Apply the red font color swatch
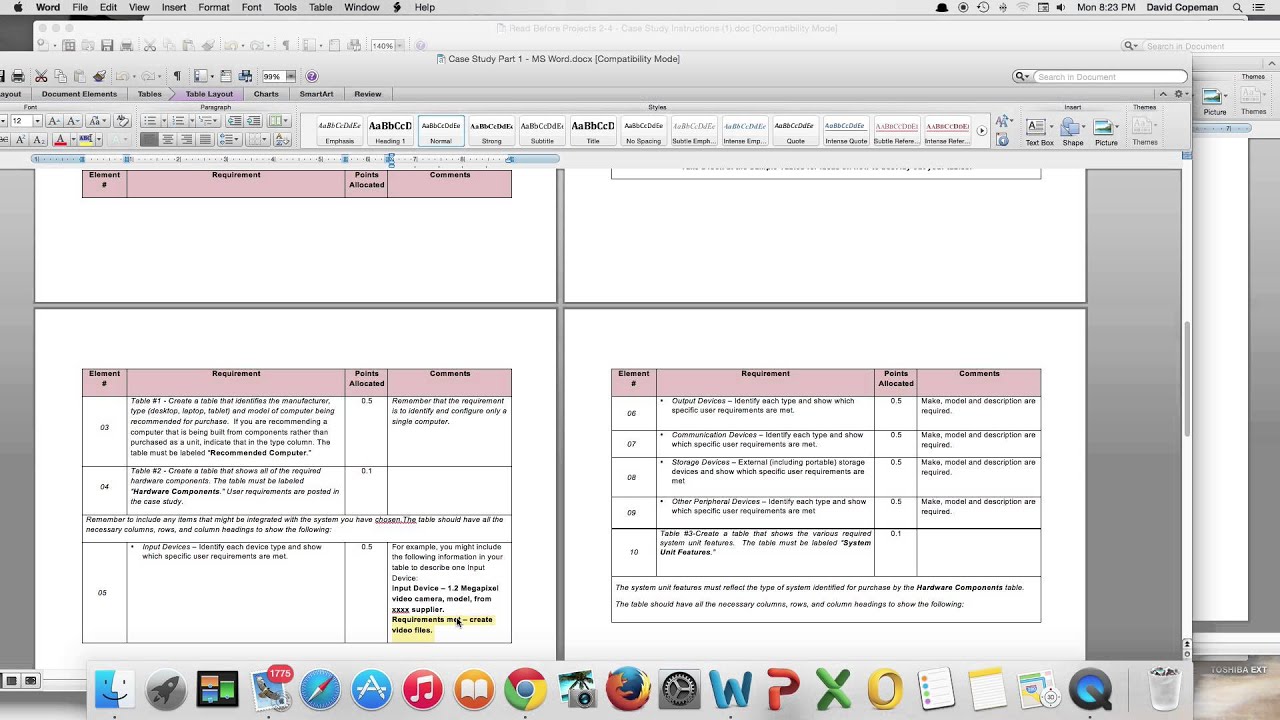This screenshot has height=720, width=1280. [60, 139]
